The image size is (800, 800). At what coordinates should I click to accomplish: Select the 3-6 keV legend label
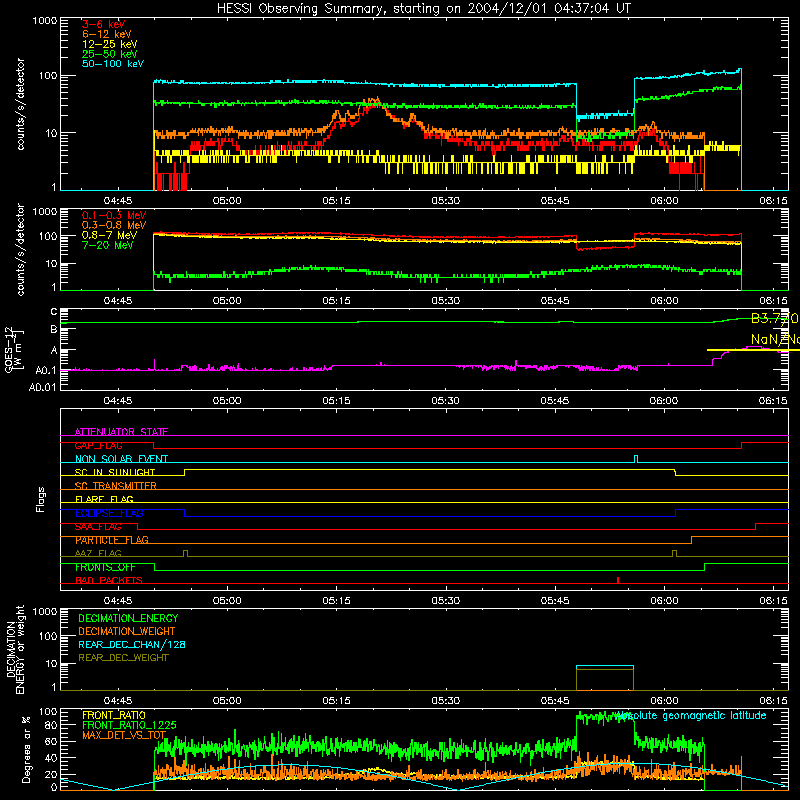pos(103,24)
